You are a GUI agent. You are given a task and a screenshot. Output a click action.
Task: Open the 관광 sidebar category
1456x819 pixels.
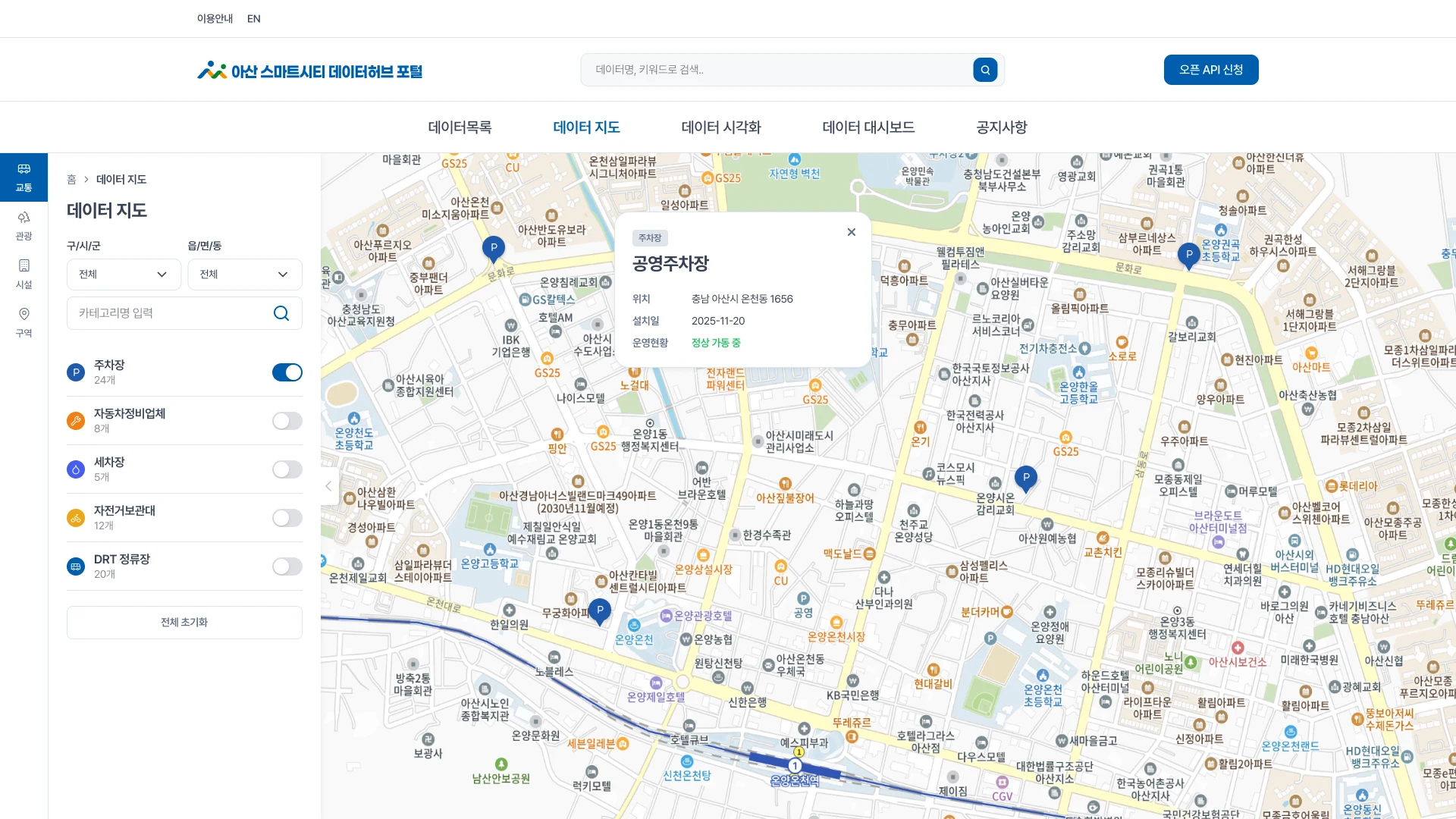[x=24, y=226]
